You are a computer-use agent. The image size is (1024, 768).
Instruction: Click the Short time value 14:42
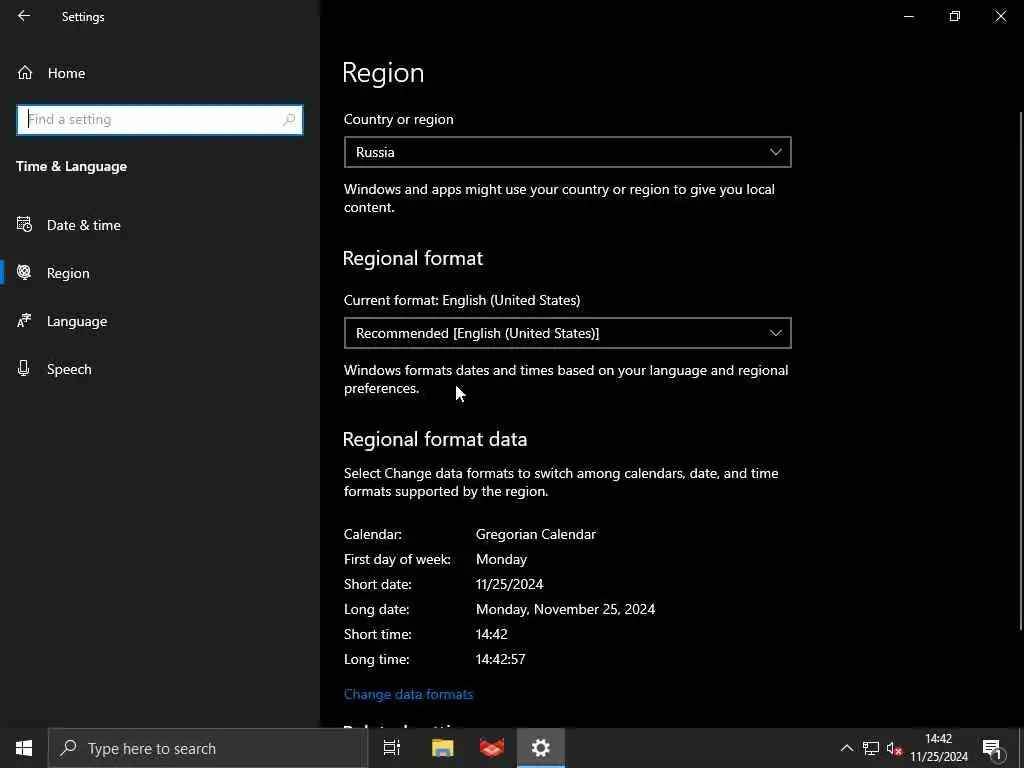(491, 634)
